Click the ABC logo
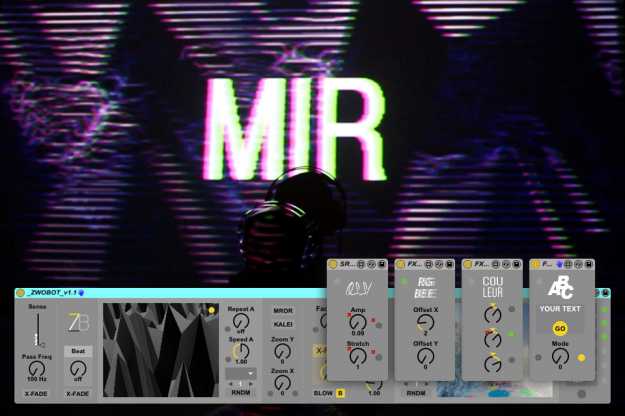Image resolution: width=625 pixels, height=416 pixels. pos(560,287)
